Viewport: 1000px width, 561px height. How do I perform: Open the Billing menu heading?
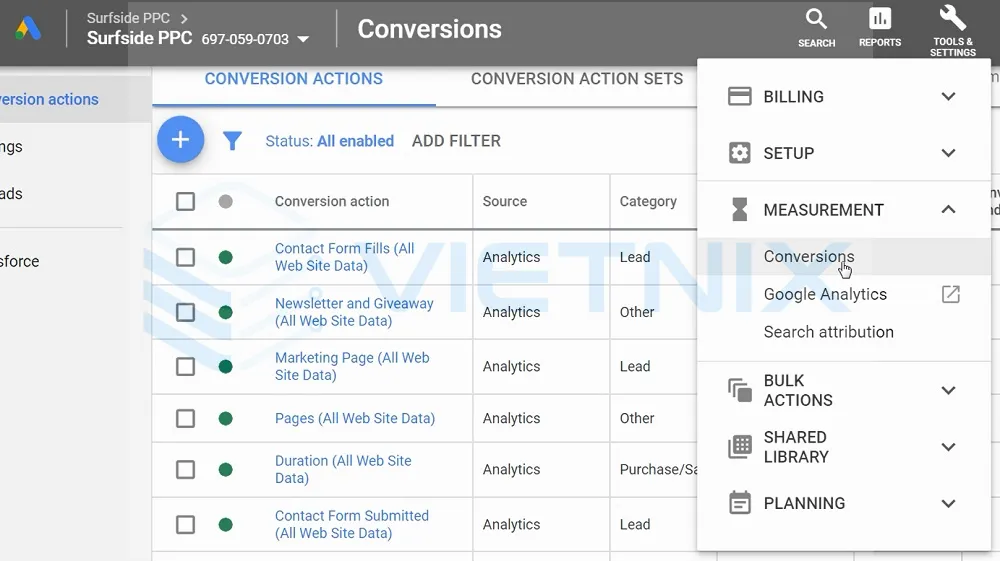pyautogui.click(x=793, y=96)
